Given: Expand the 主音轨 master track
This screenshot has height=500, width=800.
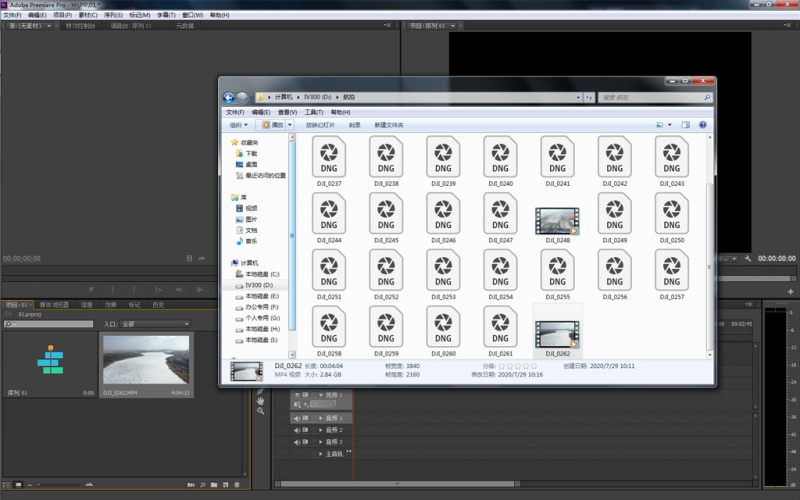Looking at the screenshot, I should (x=321, y=454).
